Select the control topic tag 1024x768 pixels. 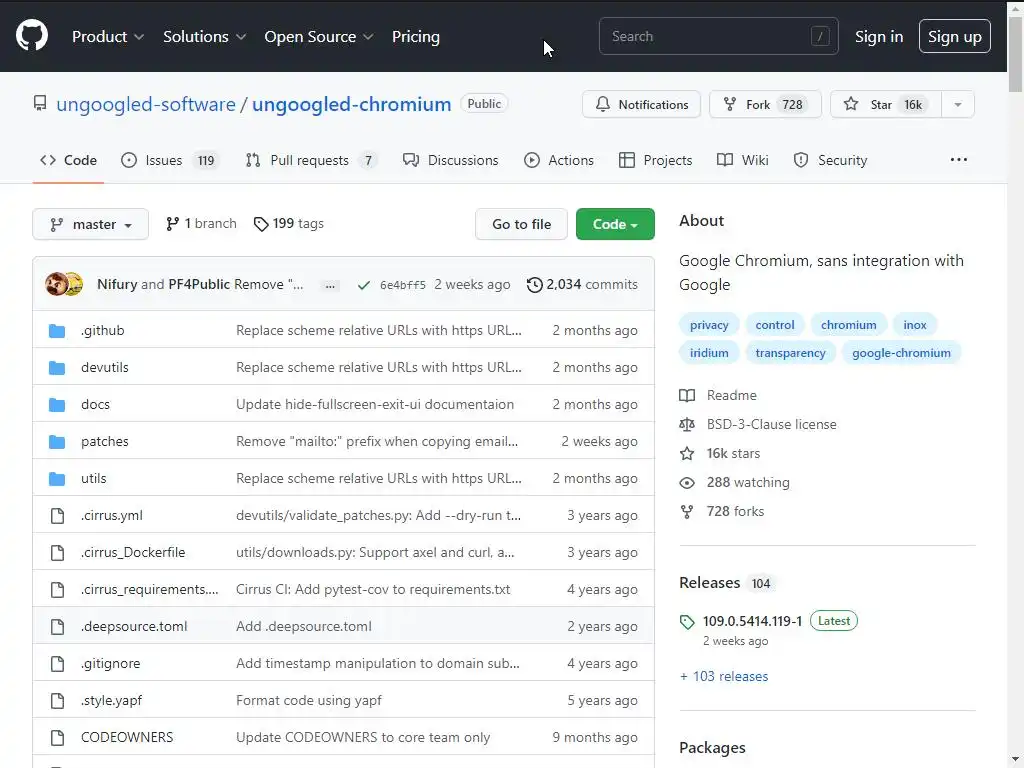tap(775, 325)
